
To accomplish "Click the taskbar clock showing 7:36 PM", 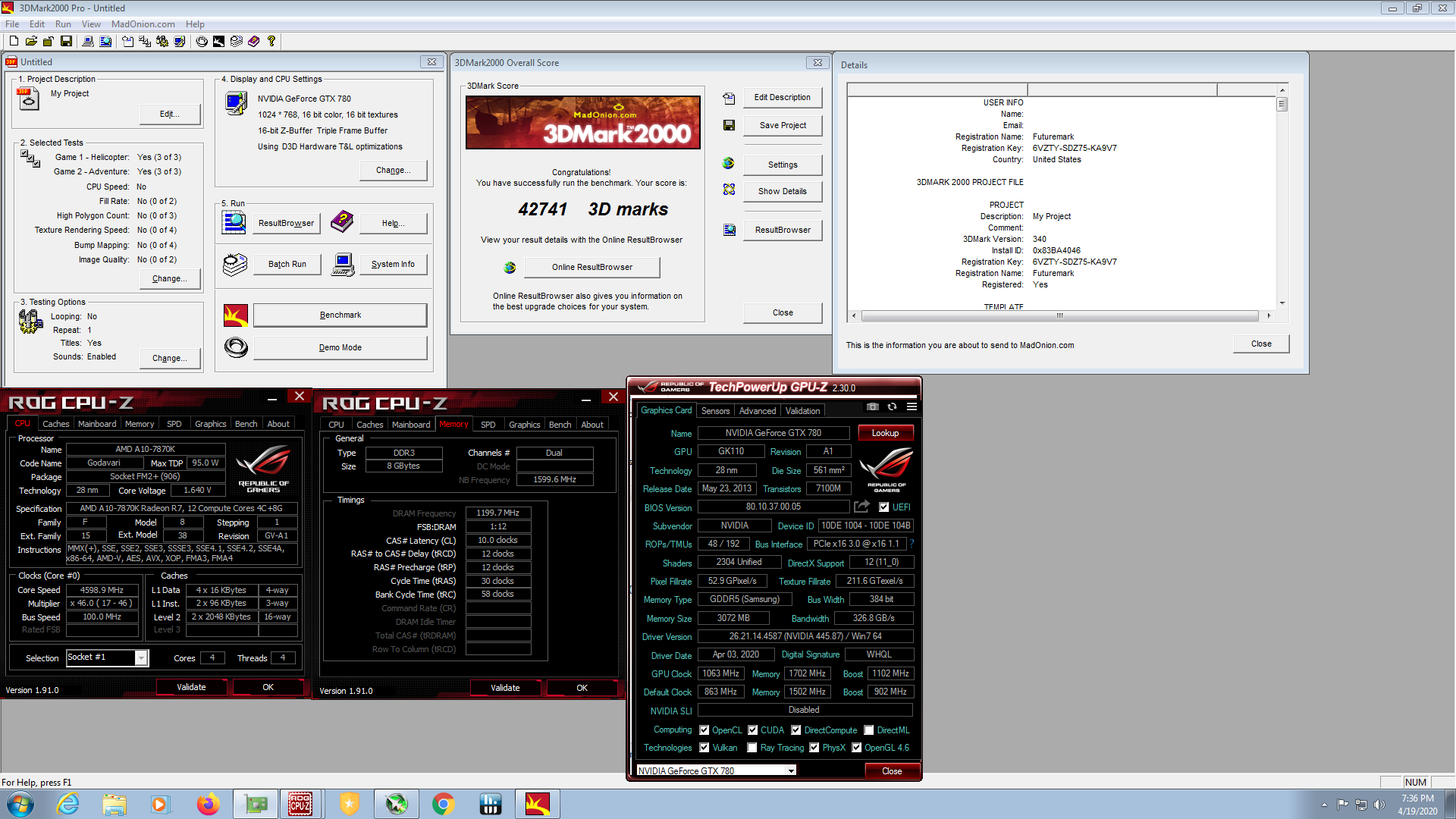I will [x=1417, y=805].
